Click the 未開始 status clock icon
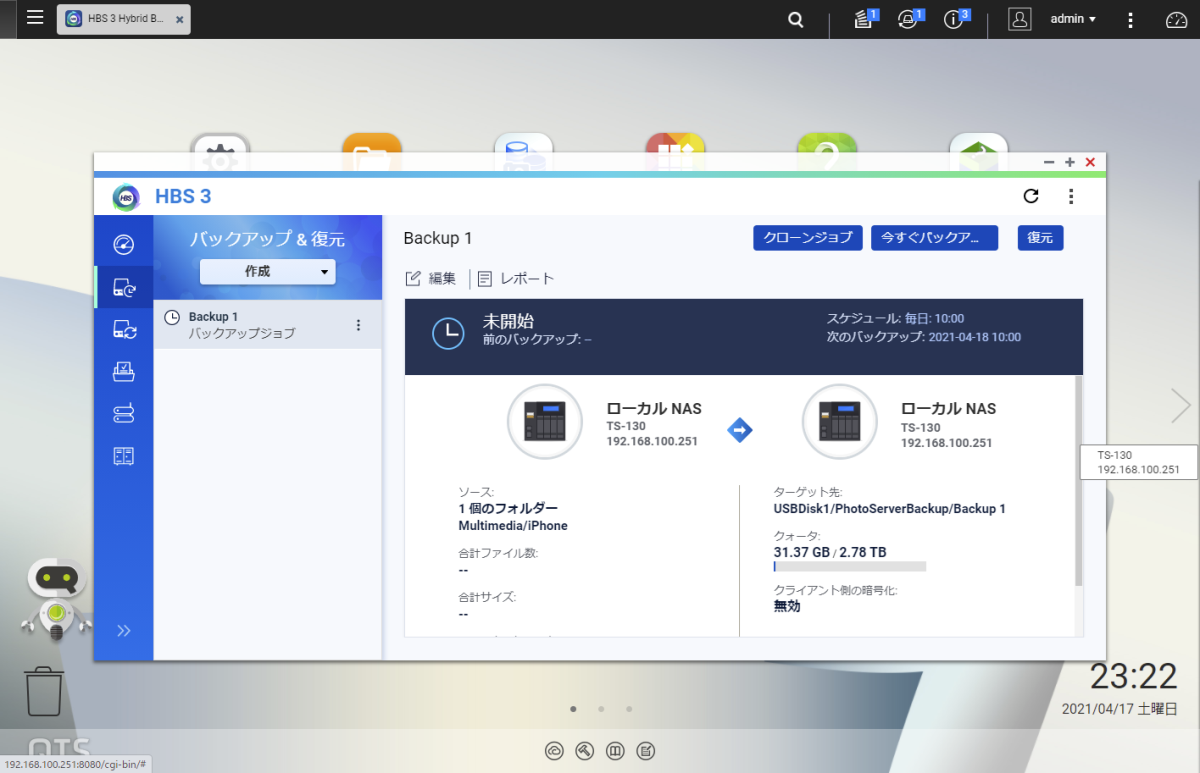The image size is (1200, 773). coord(448,333)
